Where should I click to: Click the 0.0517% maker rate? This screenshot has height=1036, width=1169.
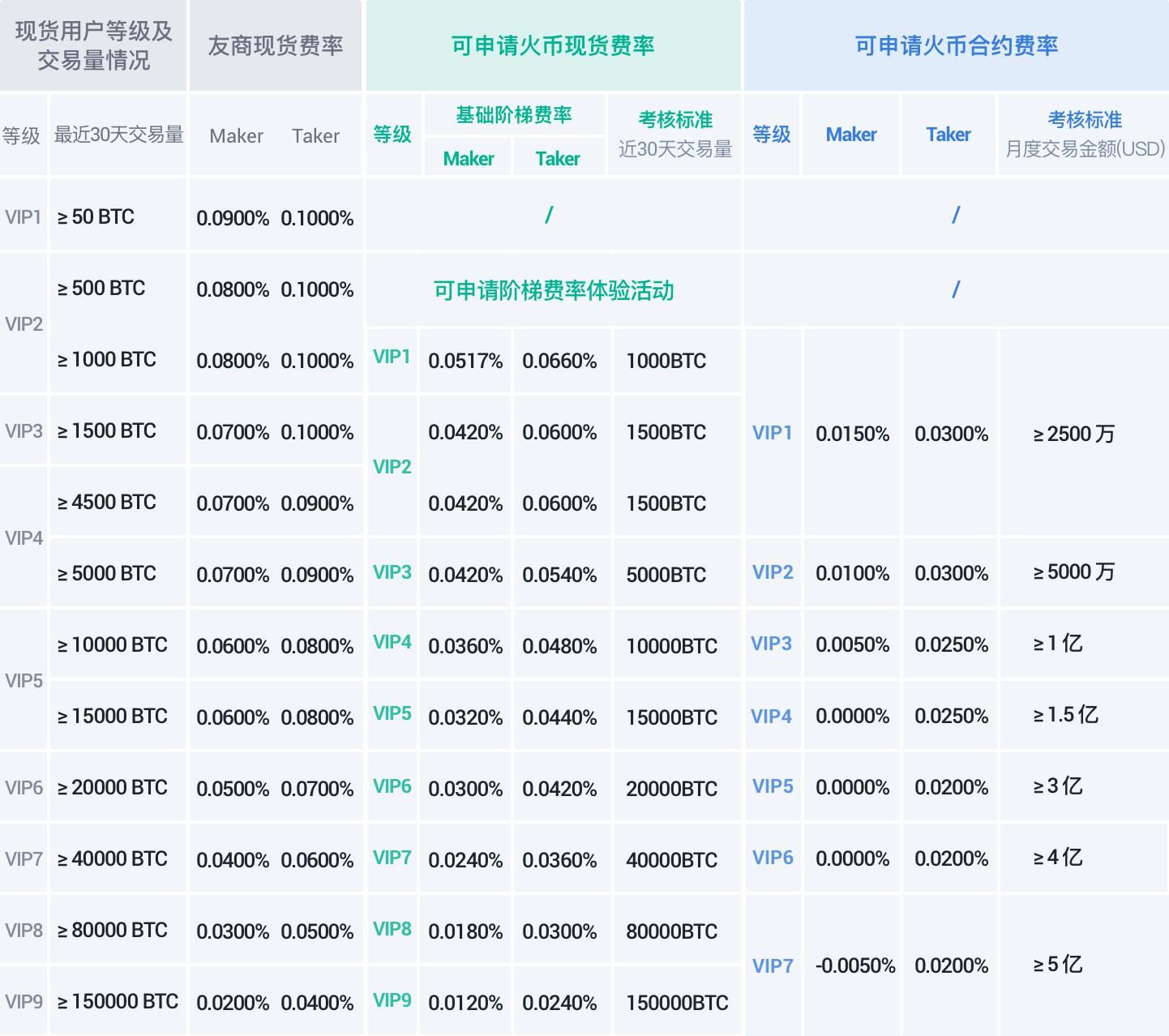tap(465, 361)
